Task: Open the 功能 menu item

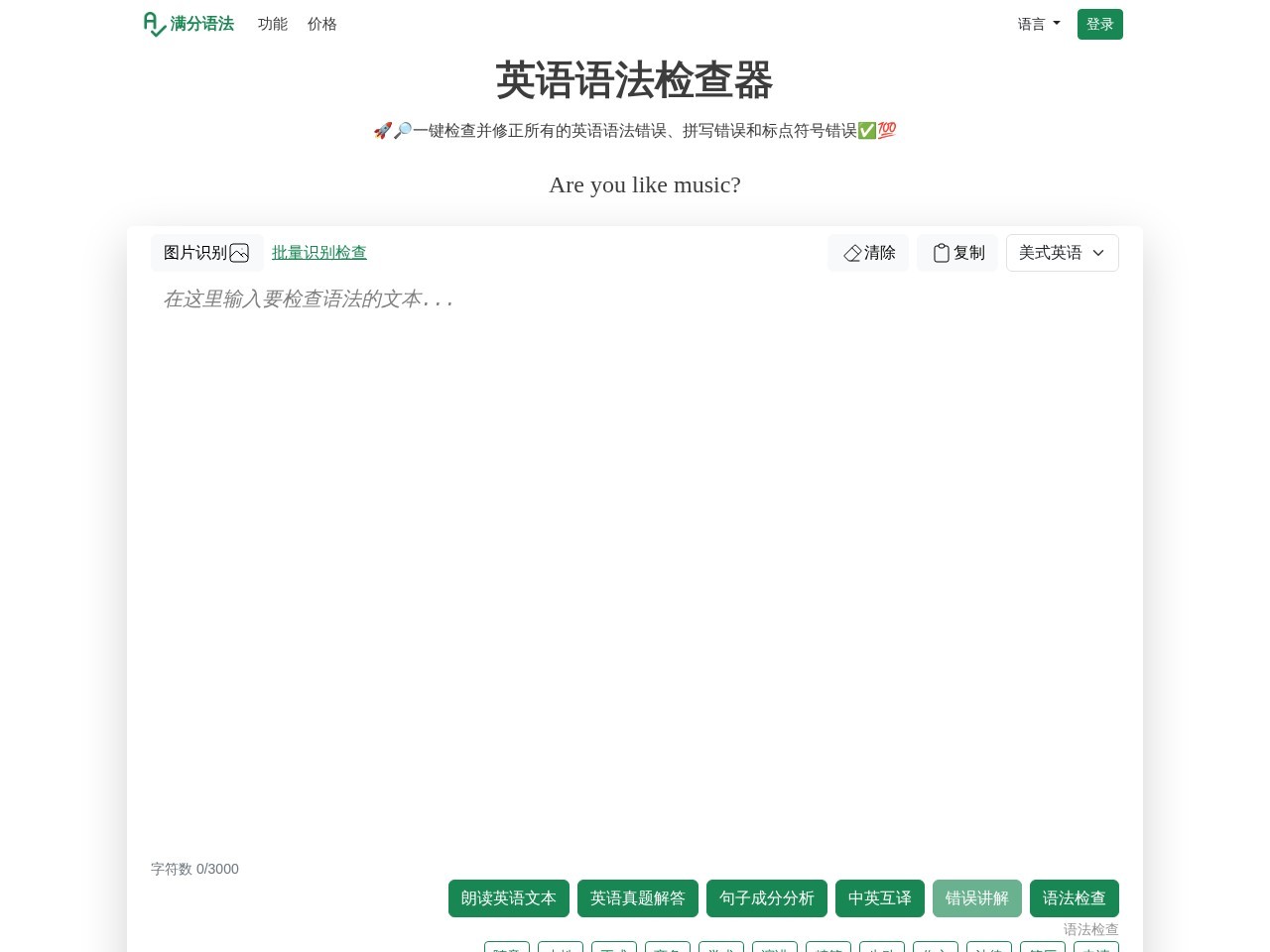Action: pyautogui.click(x=273, y=24)
